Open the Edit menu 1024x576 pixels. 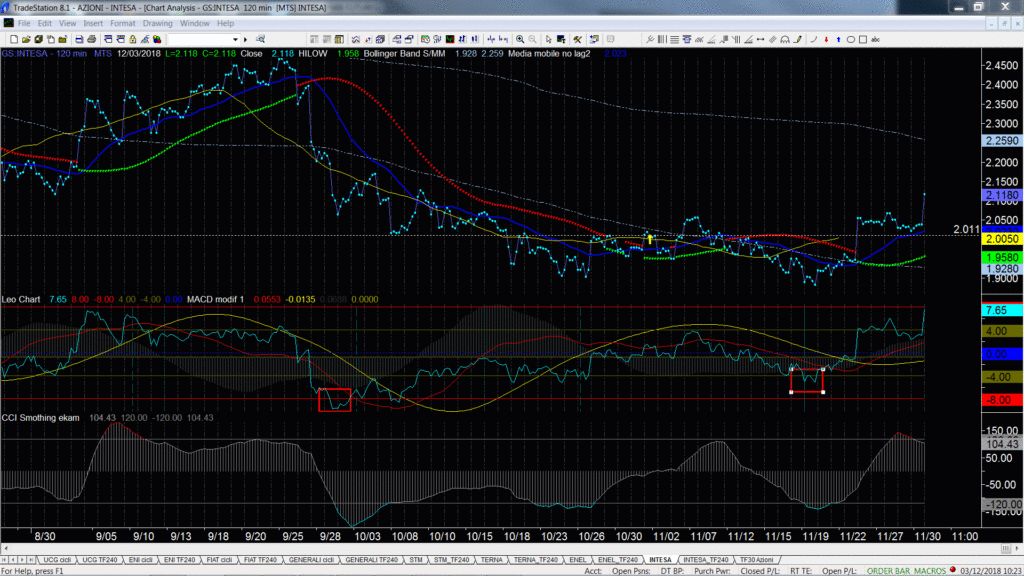point(44,24)
